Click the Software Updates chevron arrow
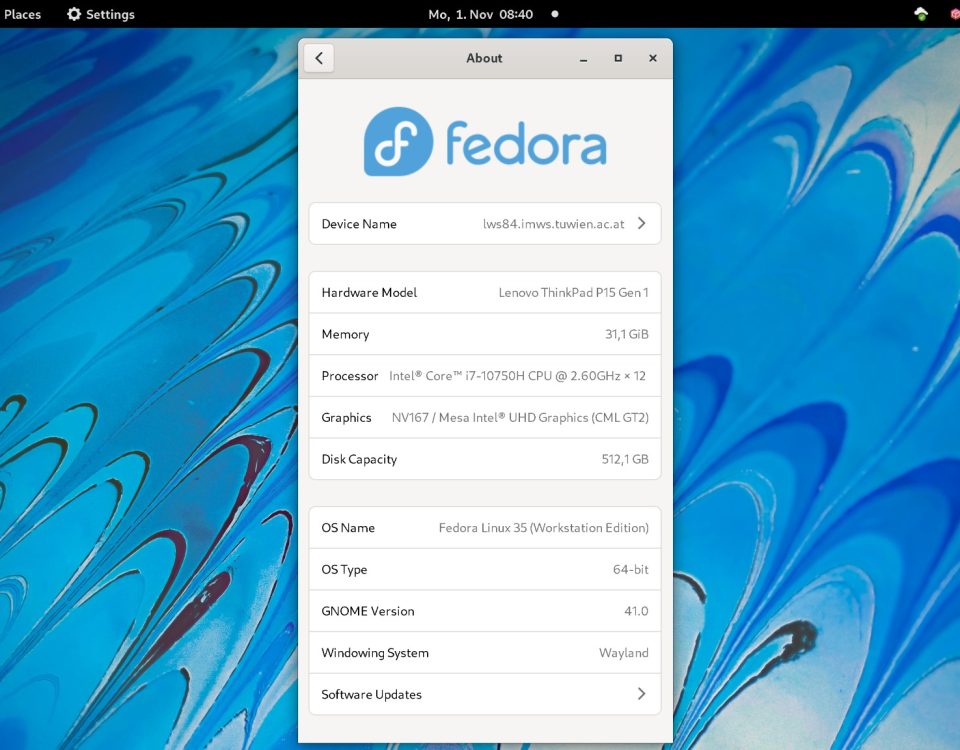 [x=642, y=694]
